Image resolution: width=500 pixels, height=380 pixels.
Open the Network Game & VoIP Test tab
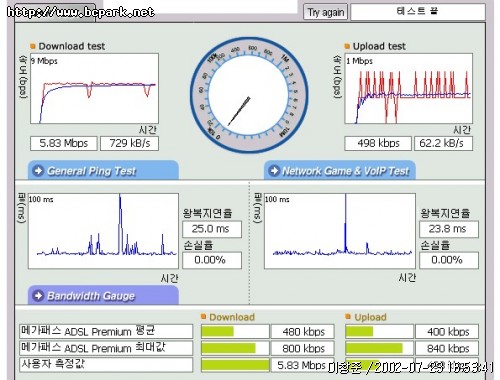[x=340, y=170]
